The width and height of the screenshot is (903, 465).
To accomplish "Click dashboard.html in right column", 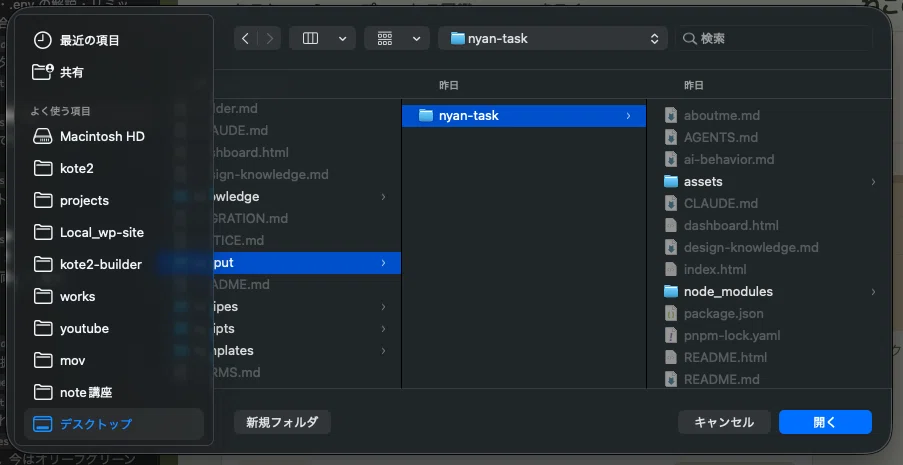I will coord(731,225).
